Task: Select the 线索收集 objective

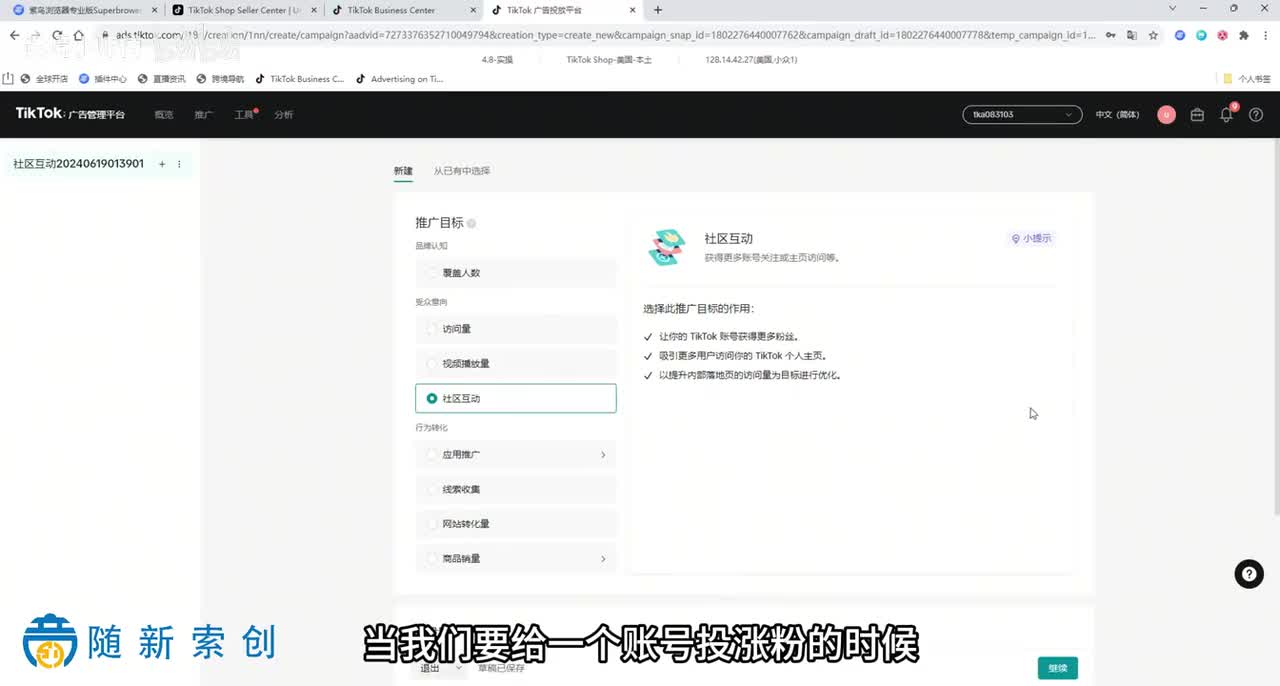Action: click(x=516, y=490)
